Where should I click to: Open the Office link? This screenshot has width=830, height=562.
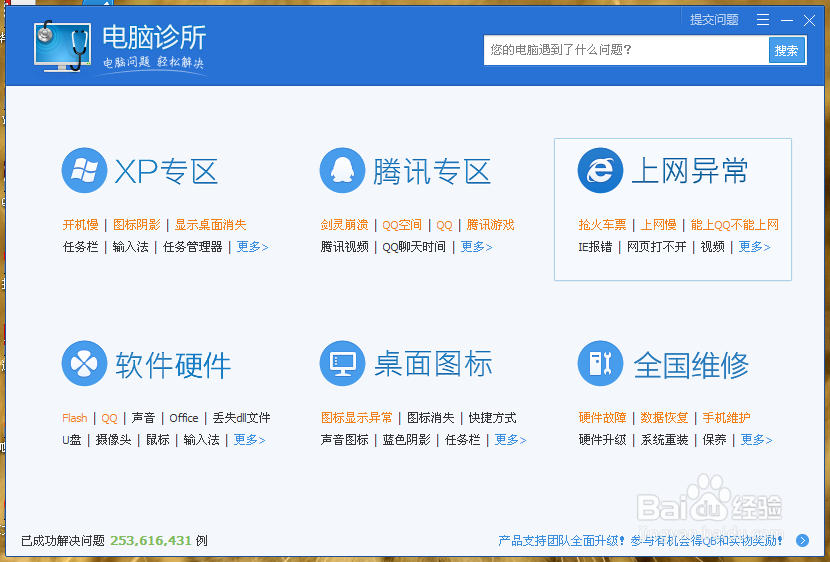tap(184, 418)
